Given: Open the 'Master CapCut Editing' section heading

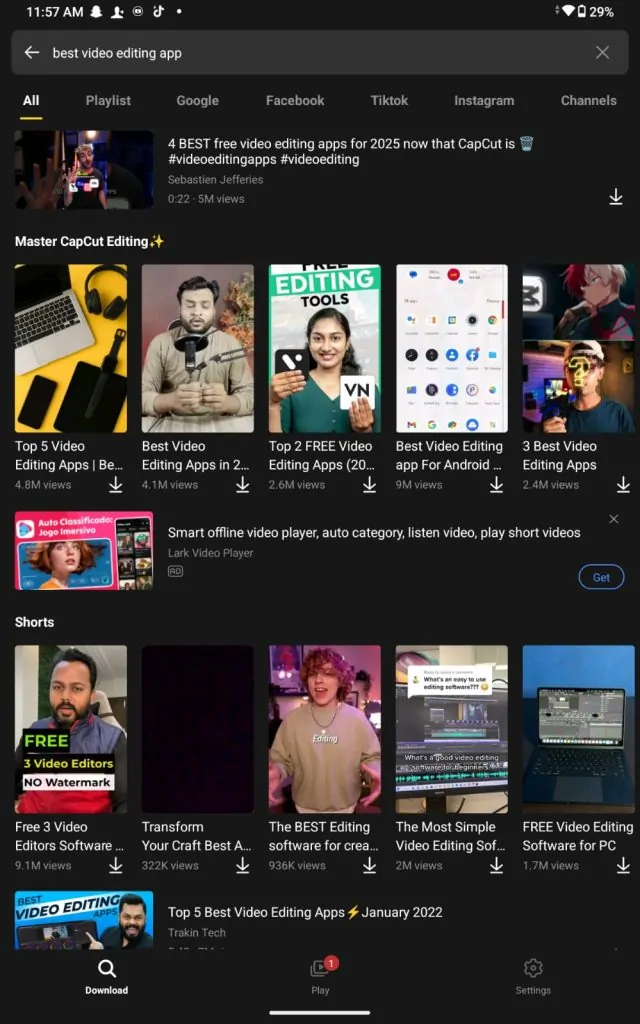Looking at the screenshot, I should tap(89, 241).
